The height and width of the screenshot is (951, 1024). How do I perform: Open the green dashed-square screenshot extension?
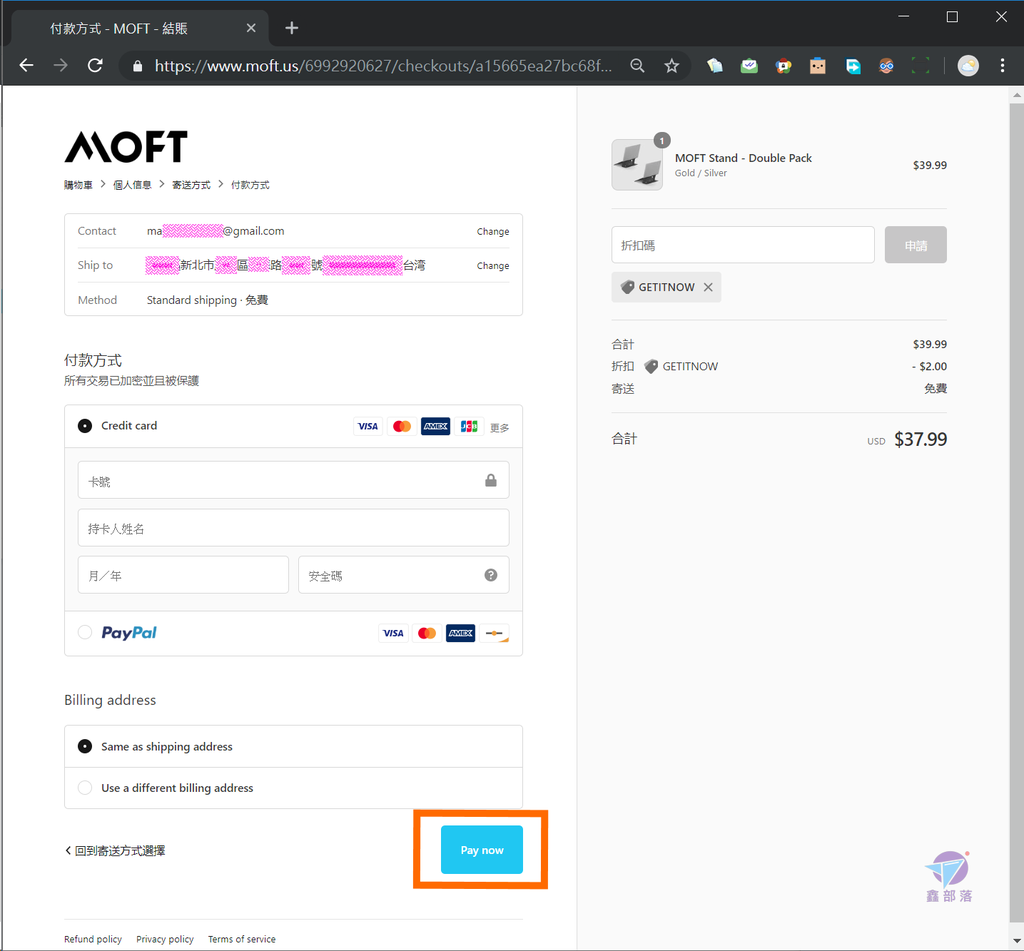(x=920, y=65)
